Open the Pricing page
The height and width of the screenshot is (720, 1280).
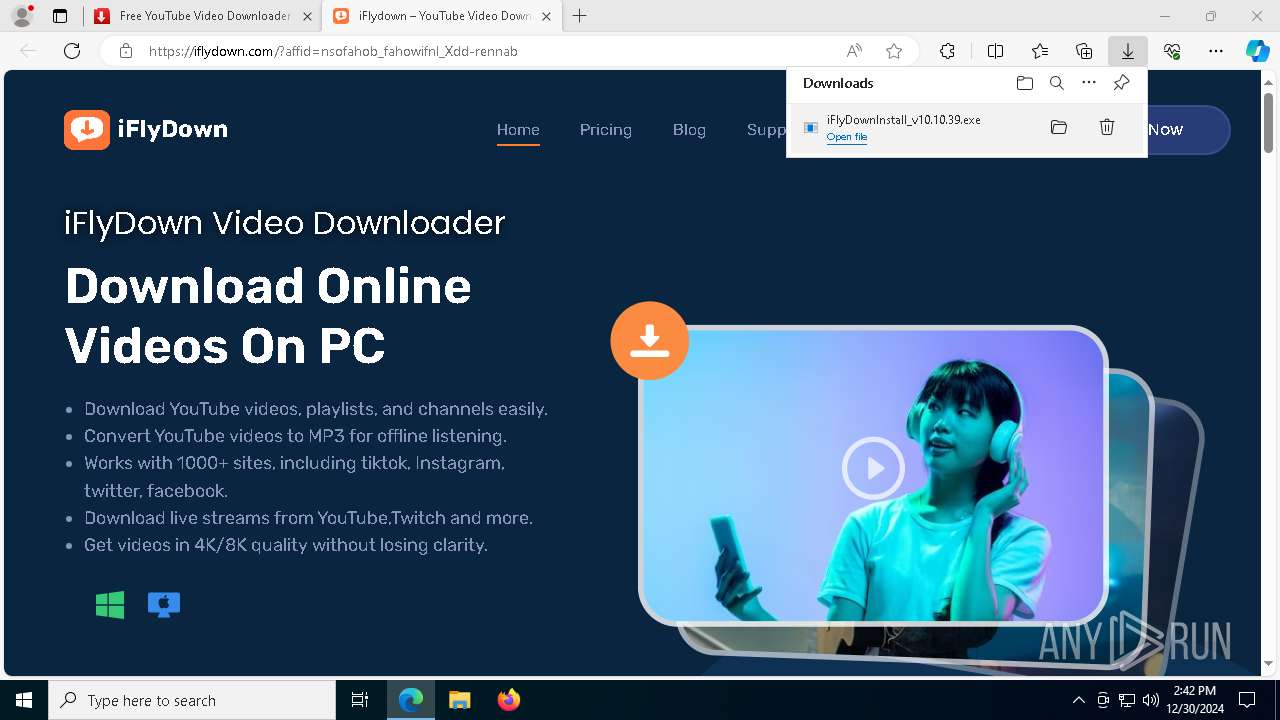(x=606, y=130)
